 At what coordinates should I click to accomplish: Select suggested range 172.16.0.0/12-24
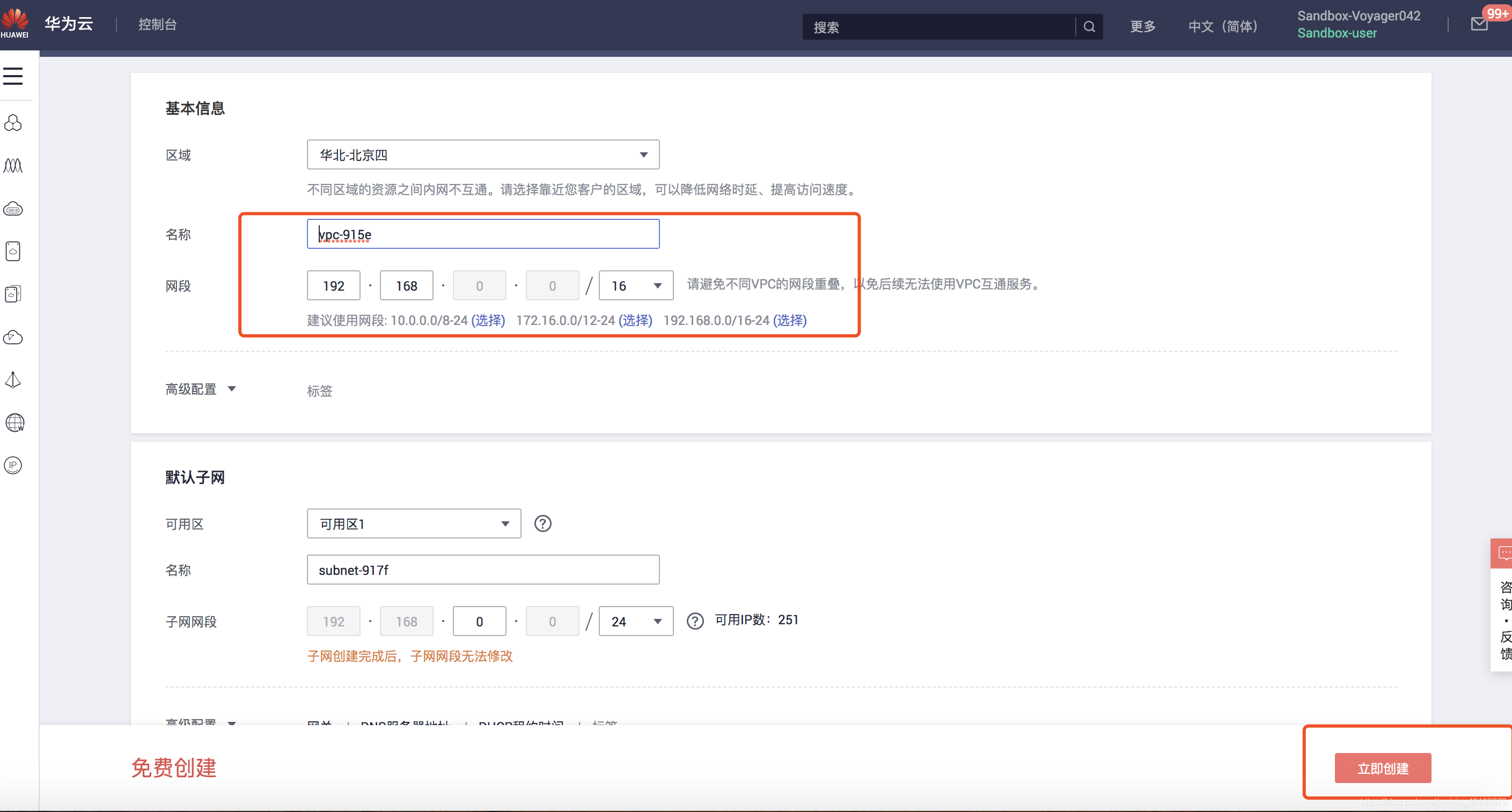point(636,320)
